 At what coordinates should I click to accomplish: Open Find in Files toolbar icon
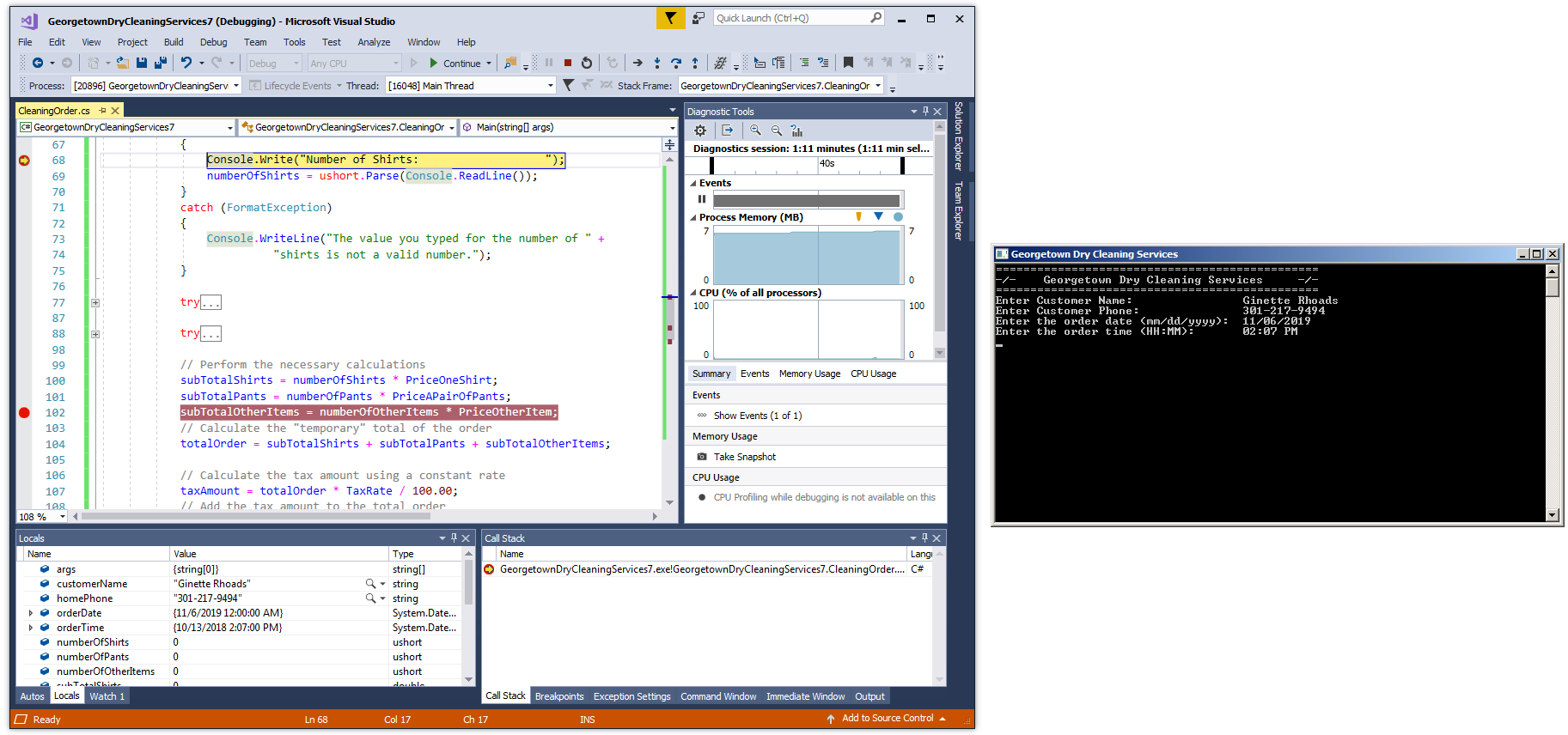pos(510,63)
